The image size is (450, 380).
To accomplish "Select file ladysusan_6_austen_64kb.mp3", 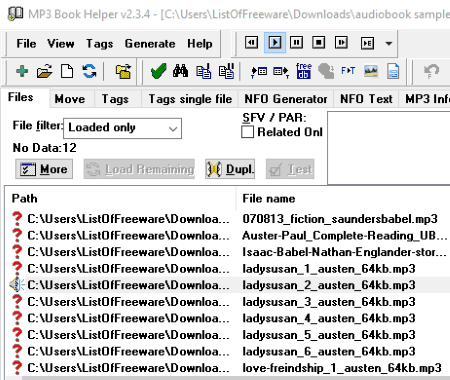I will tap(329, 351).
